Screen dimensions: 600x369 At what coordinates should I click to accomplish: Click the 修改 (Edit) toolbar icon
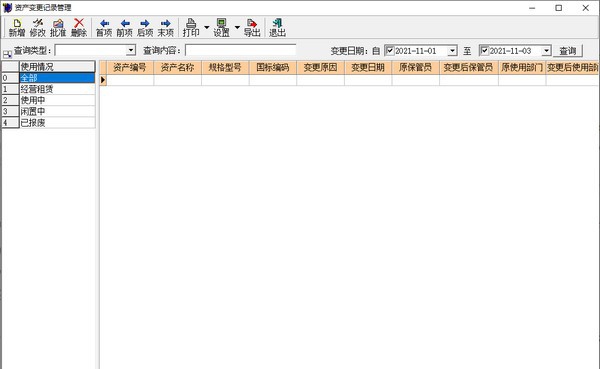pyautogui.click(x=38, y=28)
